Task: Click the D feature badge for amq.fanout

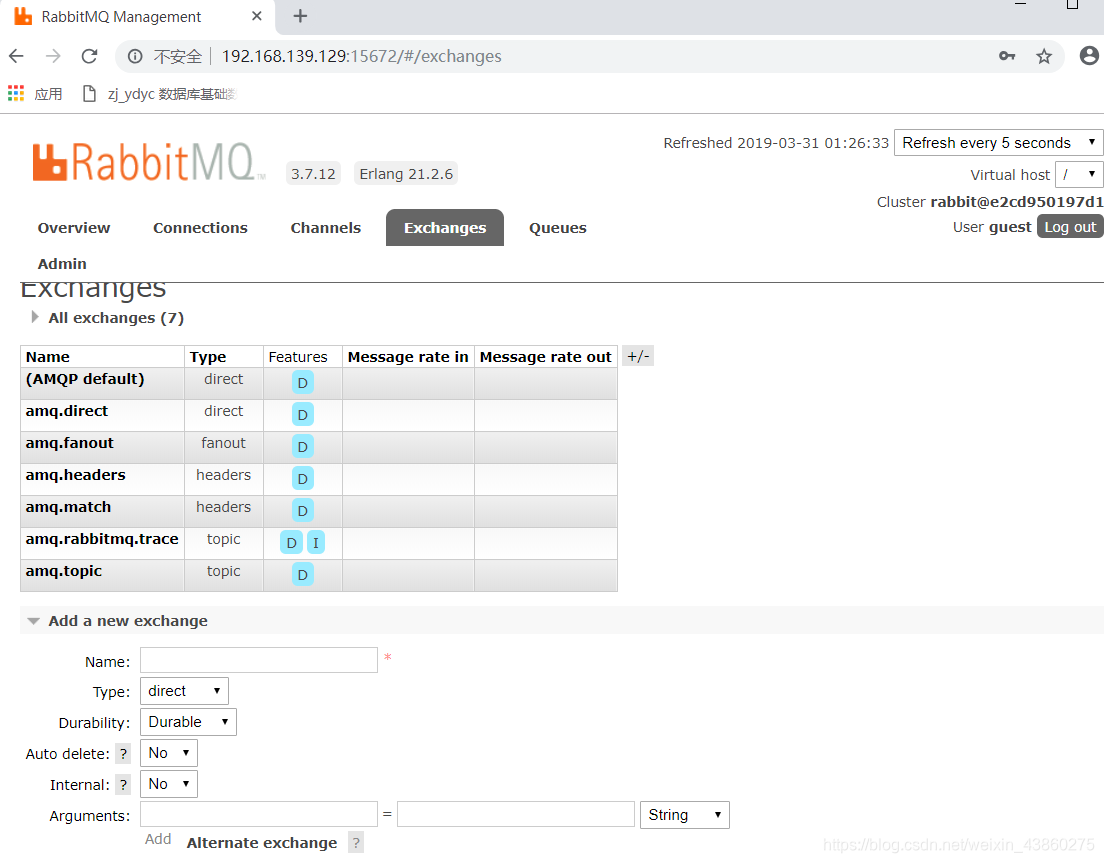Action: click(303, 447)
